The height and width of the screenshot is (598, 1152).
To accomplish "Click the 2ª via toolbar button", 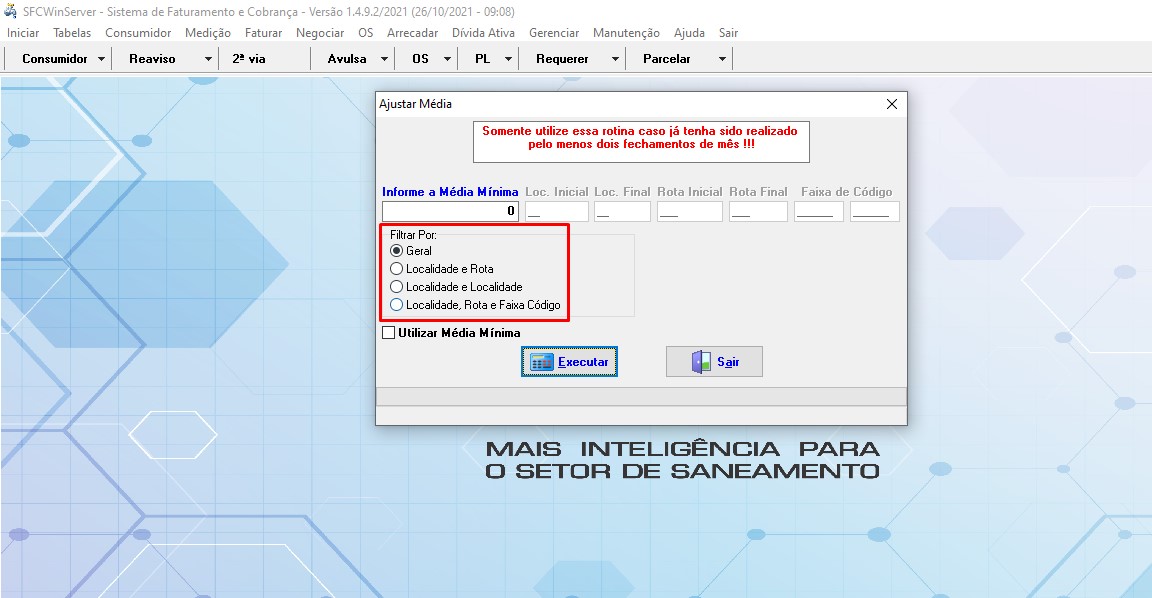I will tap(249, 59).
